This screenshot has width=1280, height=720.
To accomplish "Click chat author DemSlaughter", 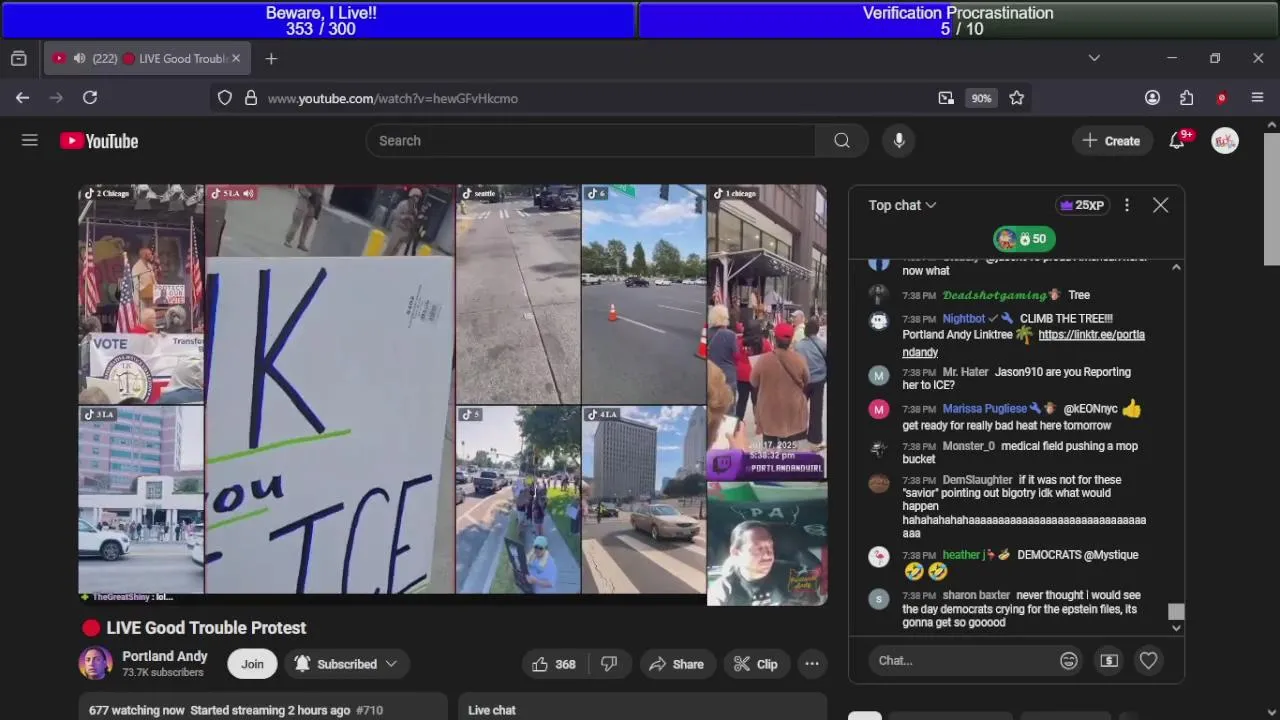I will tap(977, 480).
